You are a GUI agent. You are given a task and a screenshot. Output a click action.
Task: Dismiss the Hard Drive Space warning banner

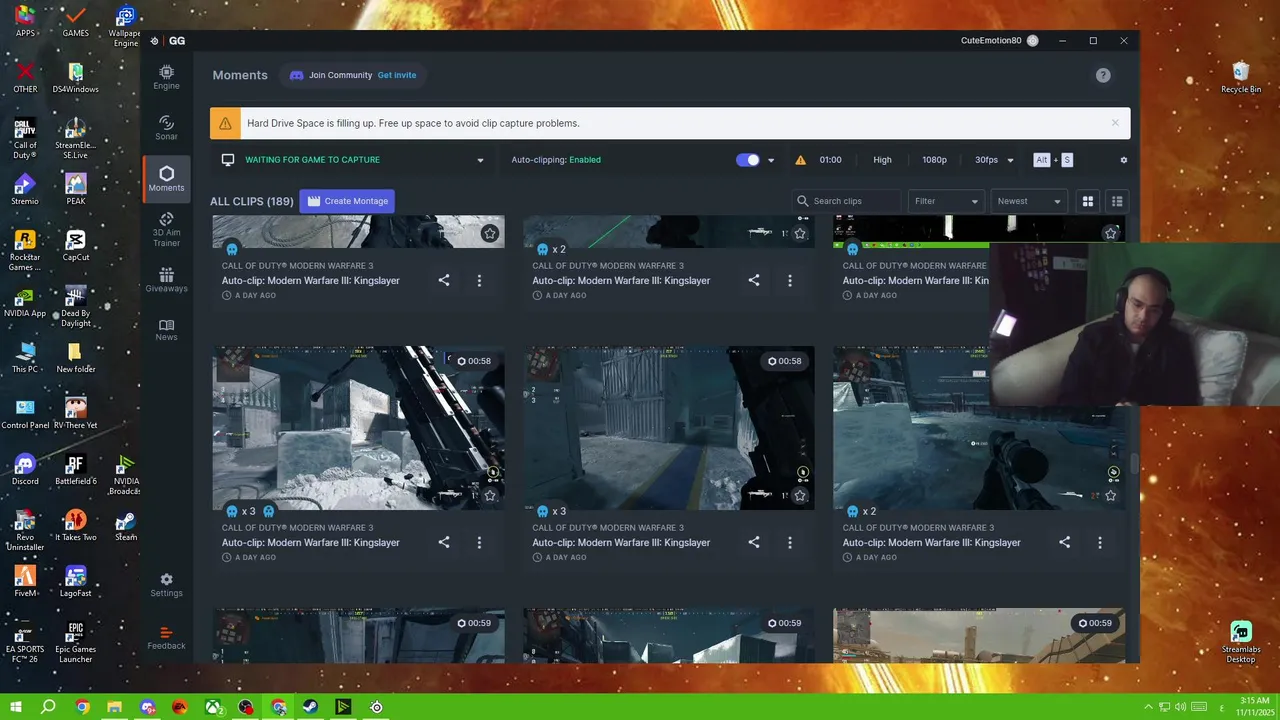tap(1115, 123)
